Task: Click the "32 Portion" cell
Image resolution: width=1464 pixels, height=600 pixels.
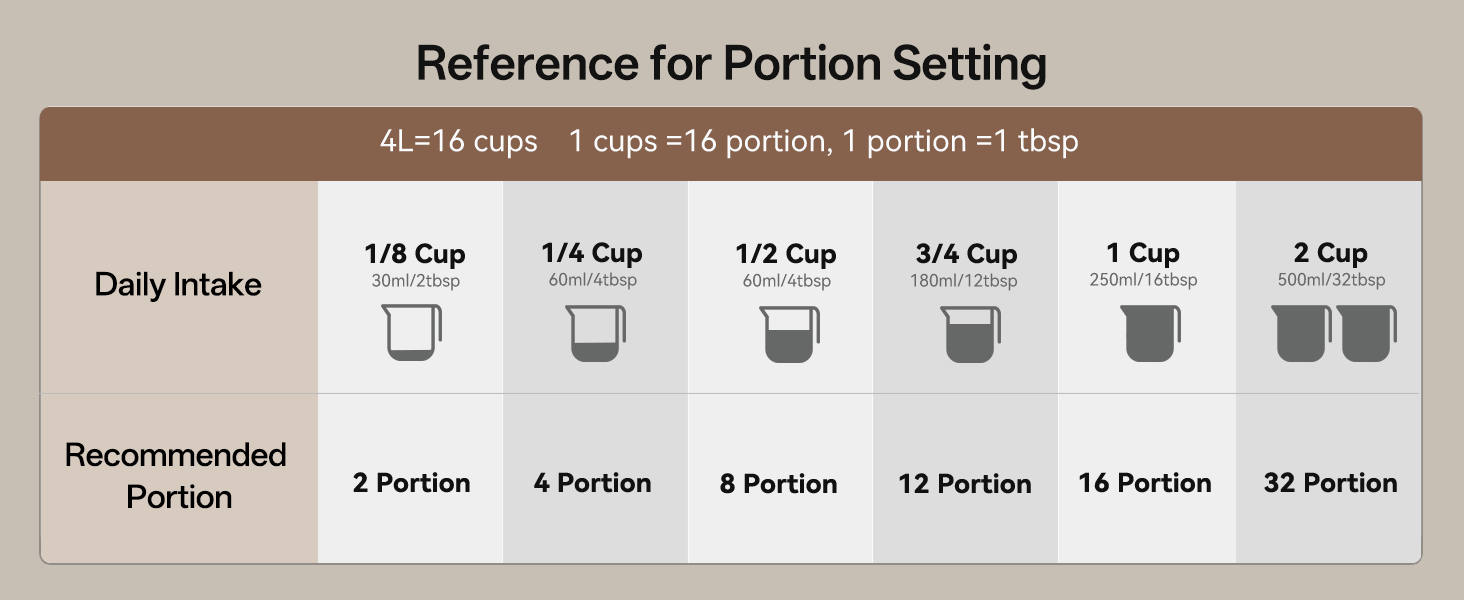Action: pos(1330,483)
